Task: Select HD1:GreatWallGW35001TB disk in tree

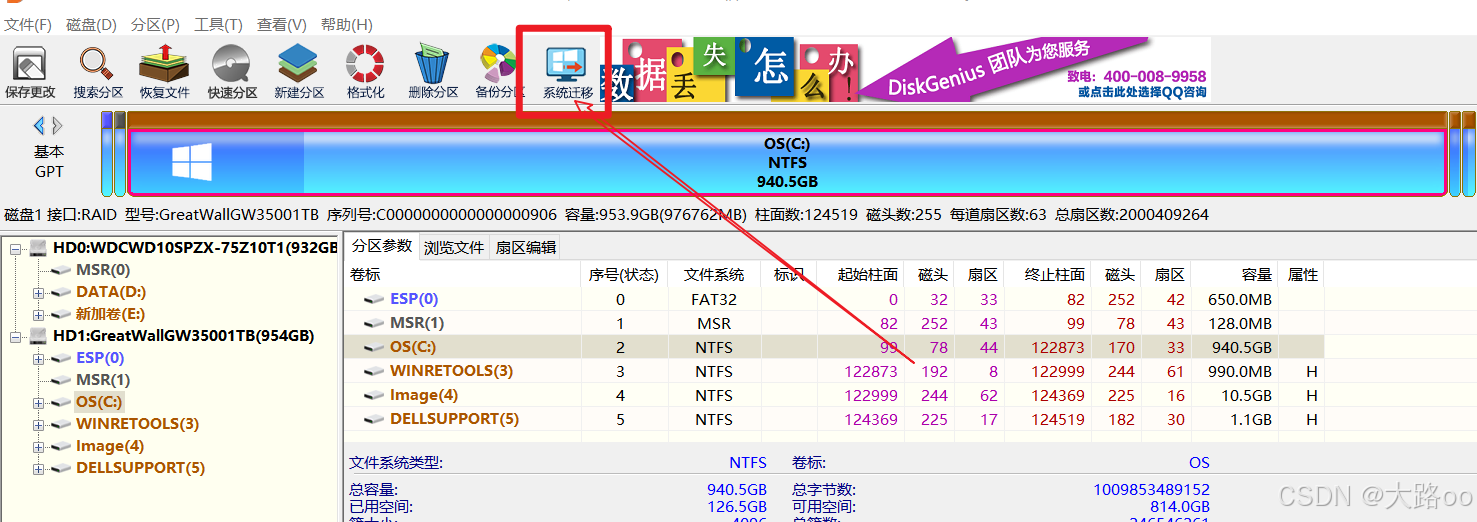Action: pos(184,336)
